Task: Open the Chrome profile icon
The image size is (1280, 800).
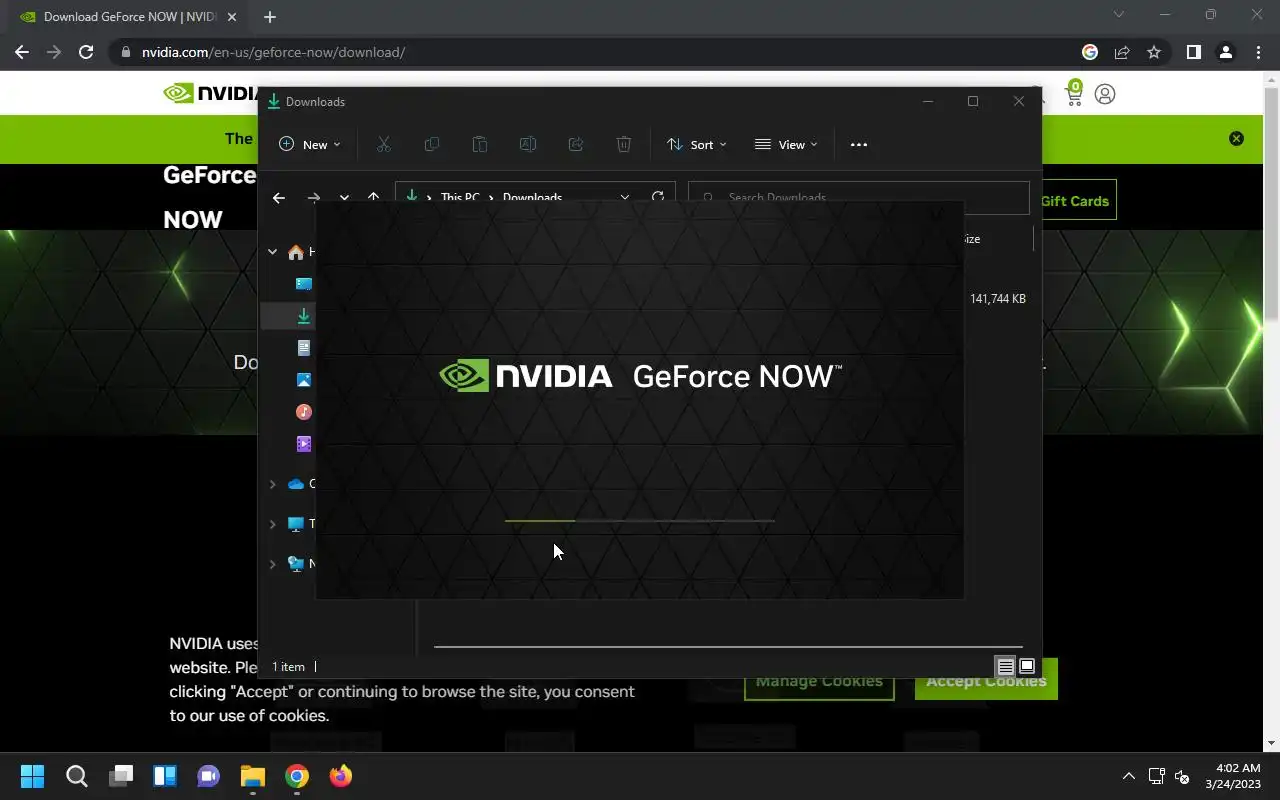Action: (1226, 52)
